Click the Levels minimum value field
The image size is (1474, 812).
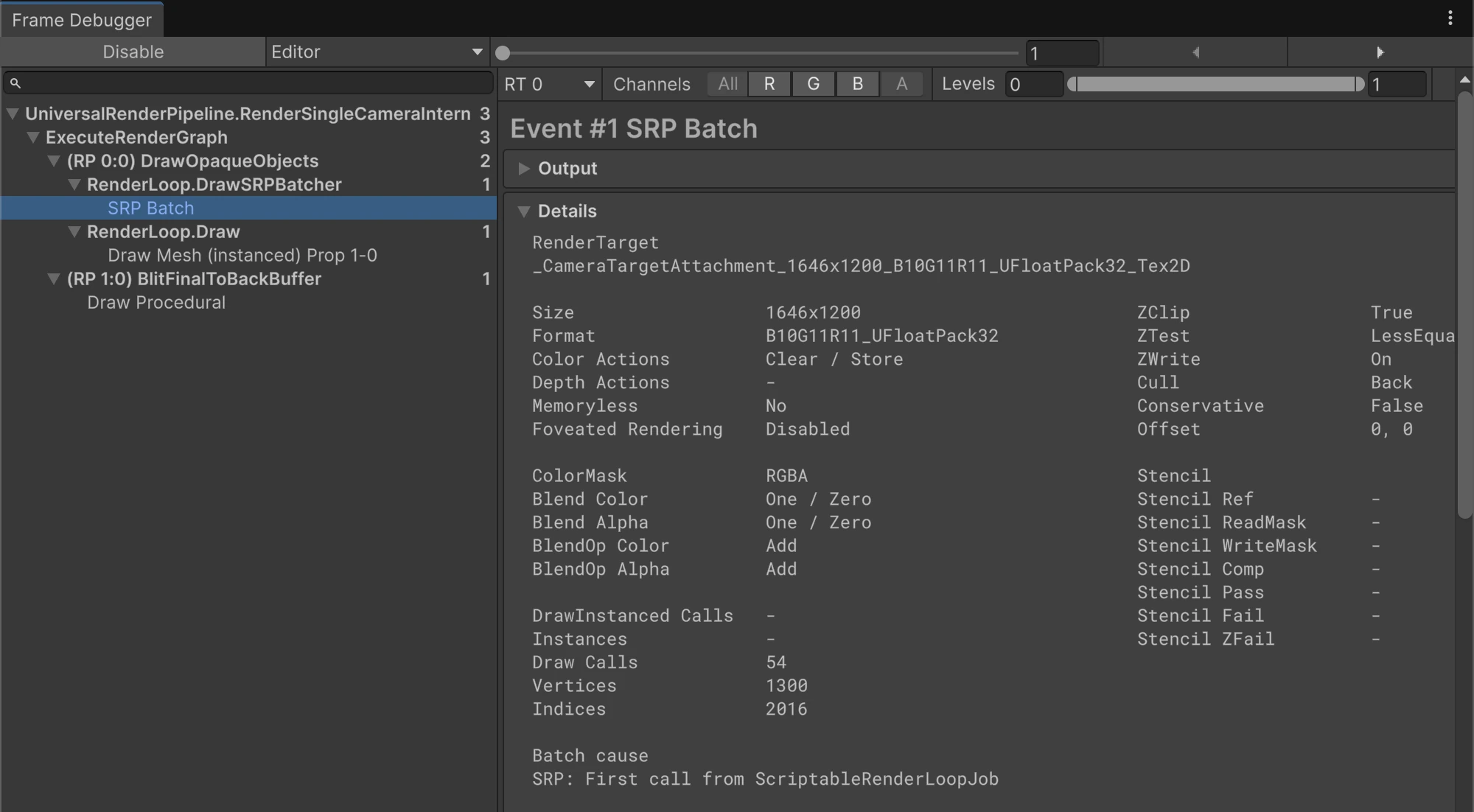tap(1034, 84)
